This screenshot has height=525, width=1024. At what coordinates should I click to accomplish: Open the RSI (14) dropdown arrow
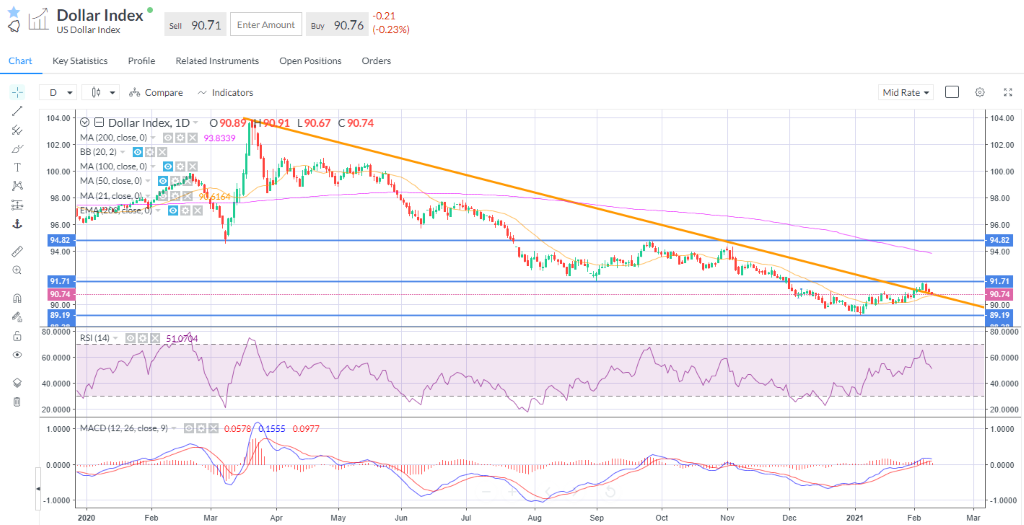tap(116, 338)
